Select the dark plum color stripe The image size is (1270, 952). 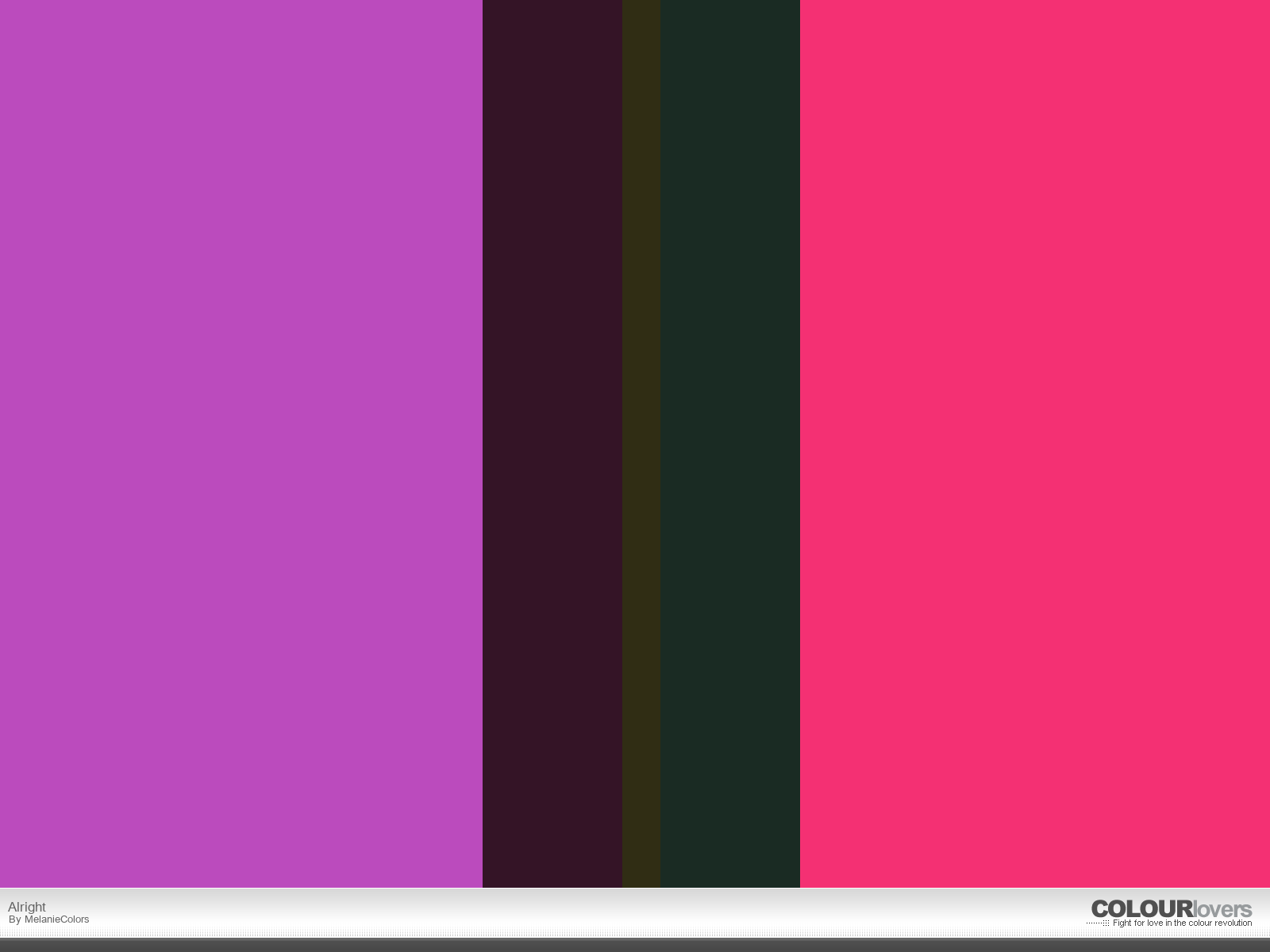coord(552,443)
